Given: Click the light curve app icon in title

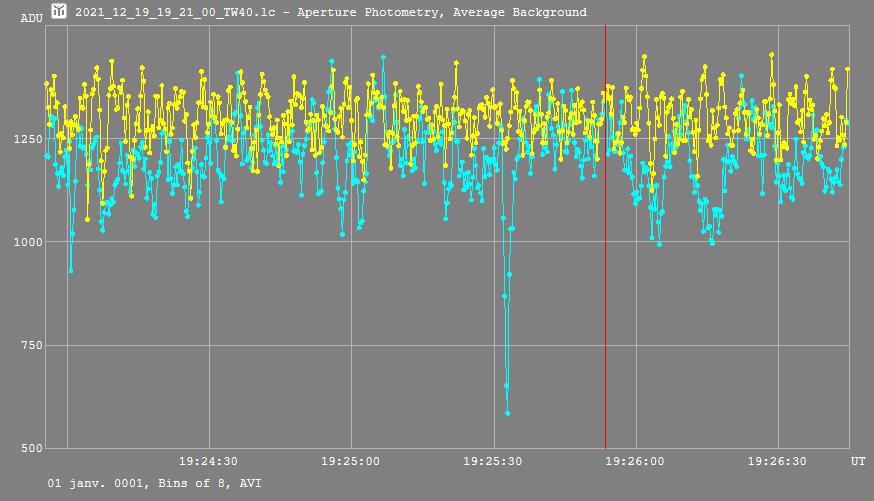Looking at the screenshot, I should pos(59,11).
